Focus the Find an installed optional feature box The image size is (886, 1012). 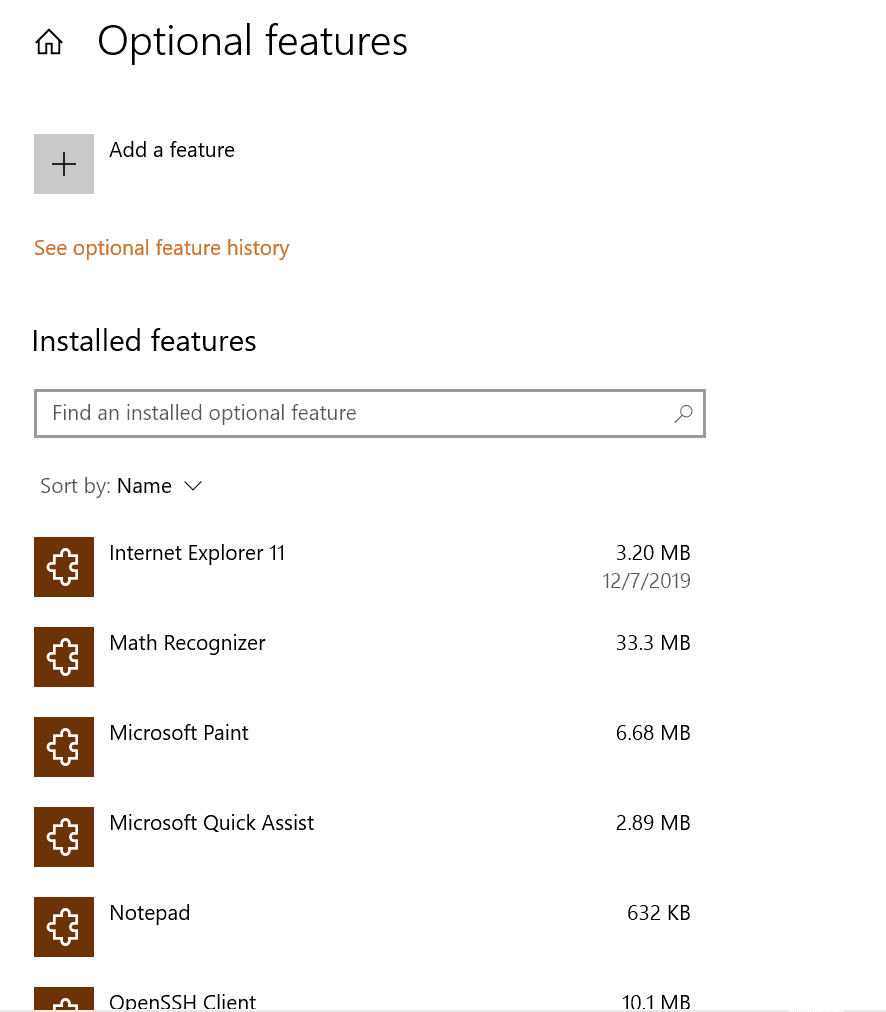370,413
